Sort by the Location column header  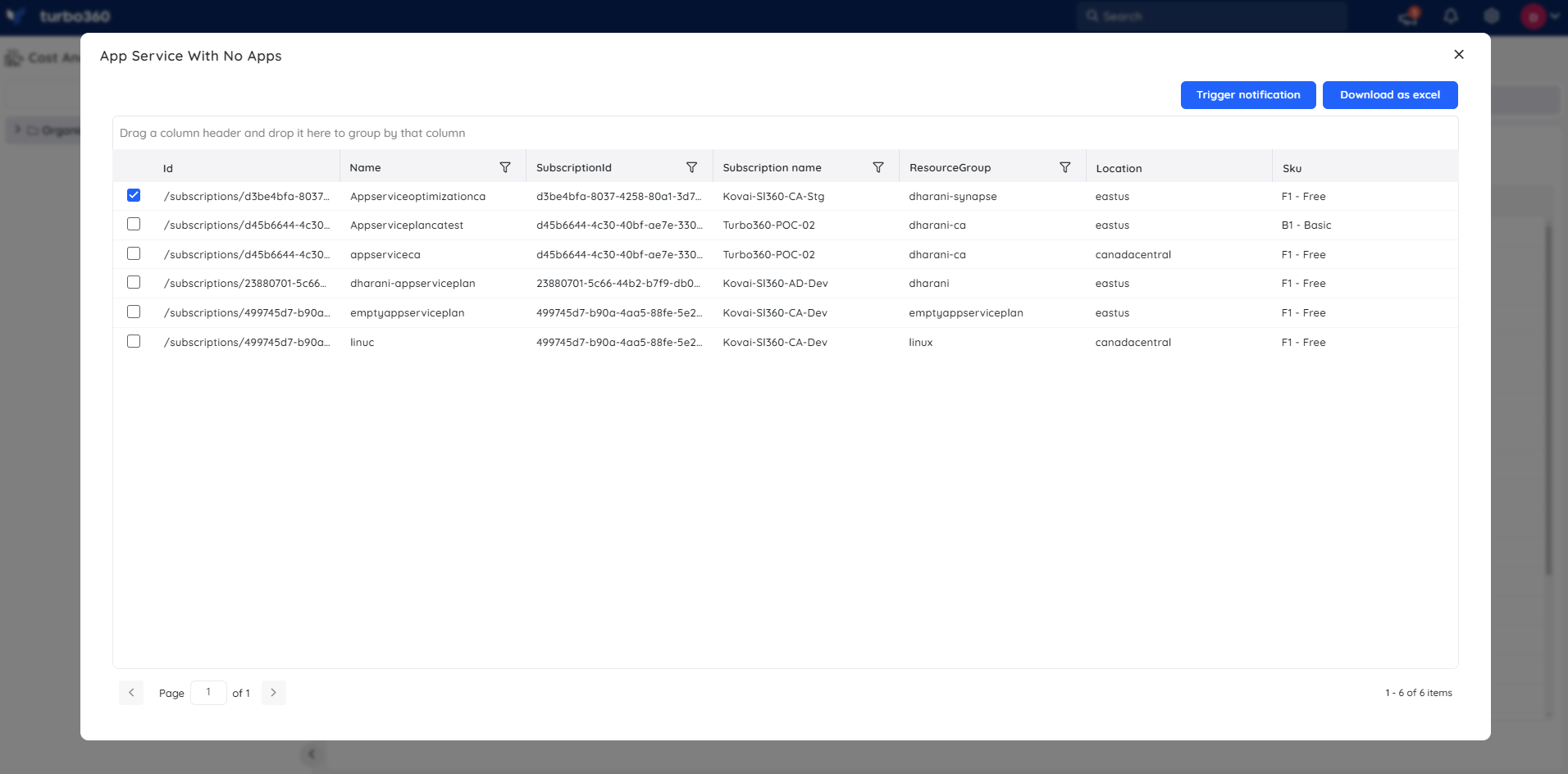[1119, 168]
